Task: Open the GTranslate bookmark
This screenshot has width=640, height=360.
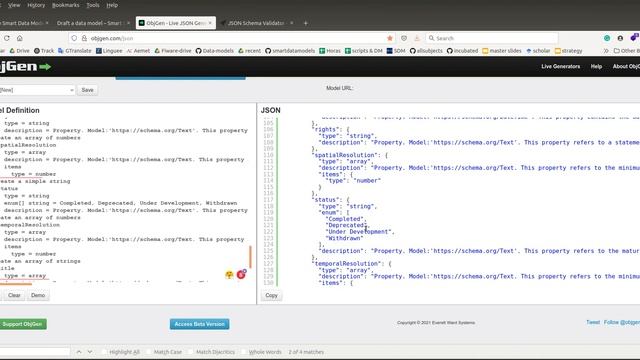Action: (x=75, y=51)
